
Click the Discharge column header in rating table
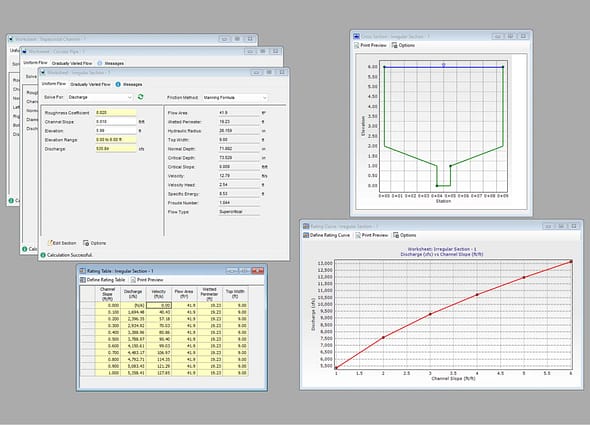pyautogui.click(x=133, y=294)
